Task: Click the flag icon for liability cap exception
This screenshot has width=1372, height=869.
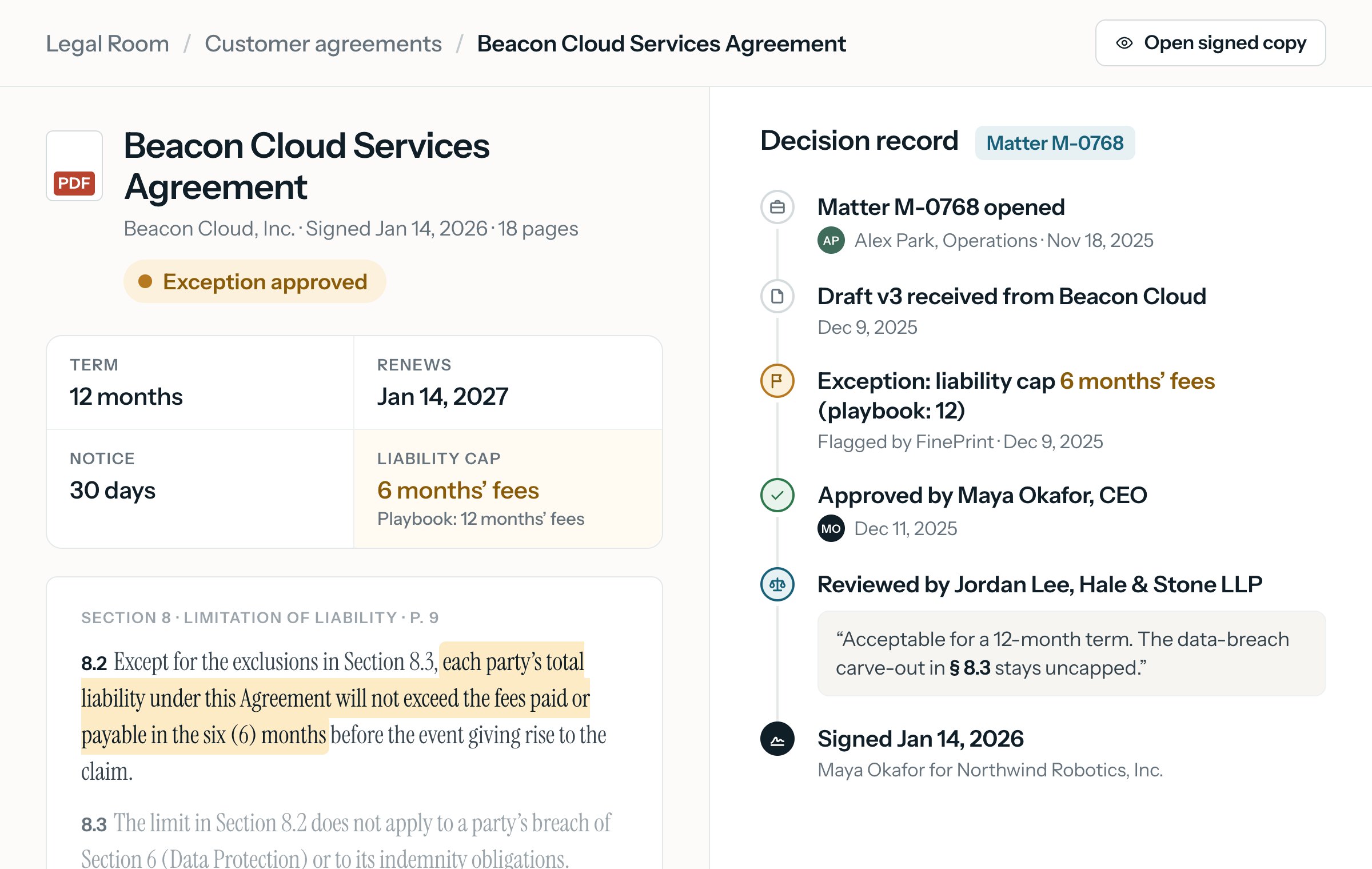Action: point(777,381)
